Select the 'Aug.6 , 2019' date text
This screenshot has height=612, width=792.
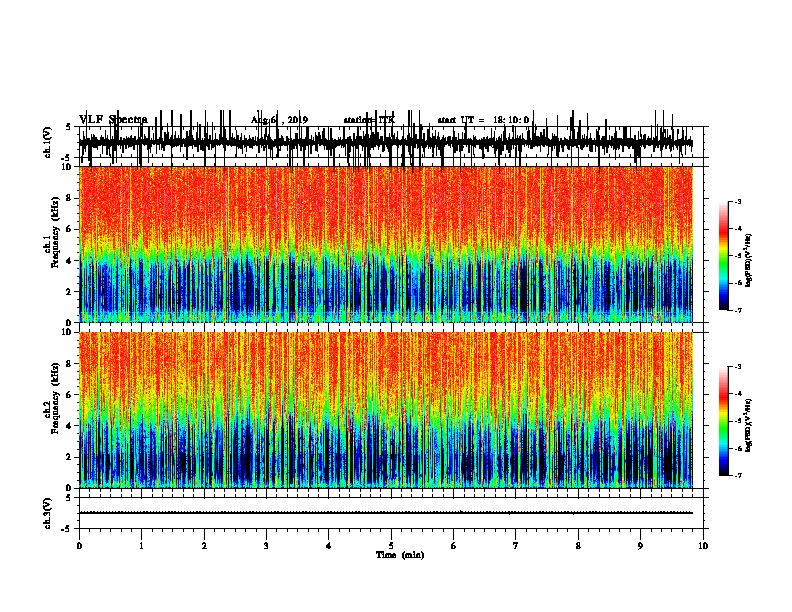[x=279, y=120]
